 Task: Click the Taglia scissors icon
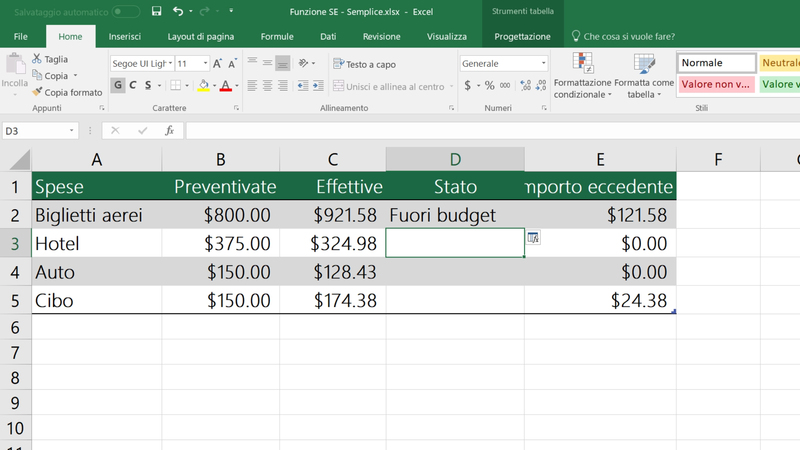click(x=37, y=59)
